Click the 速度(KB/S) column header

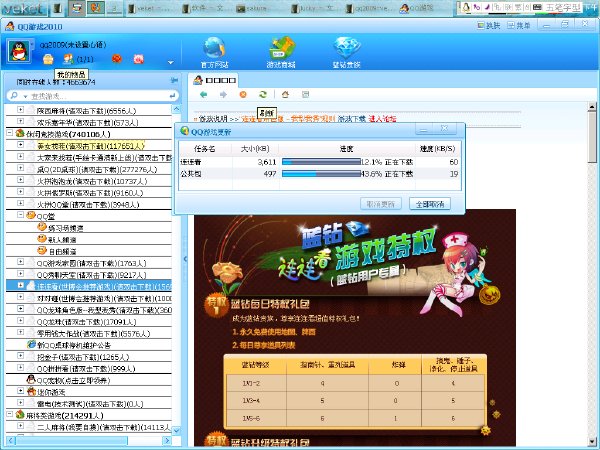click(437, 149)
